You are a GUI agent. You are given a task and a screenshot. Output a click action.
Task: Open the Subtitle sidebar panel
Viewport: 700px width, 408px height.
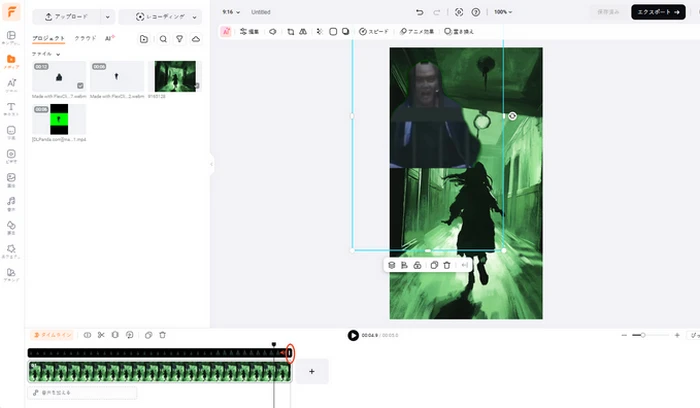click(11, 132)
